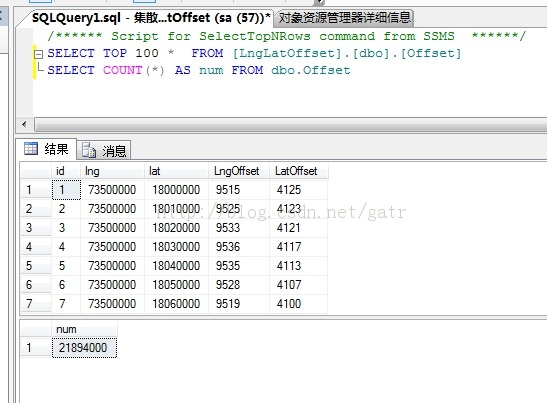This screenshot has height=403, width=547.
Task: Click the messages document icon on 消息 tab
Action: point(89,150)
